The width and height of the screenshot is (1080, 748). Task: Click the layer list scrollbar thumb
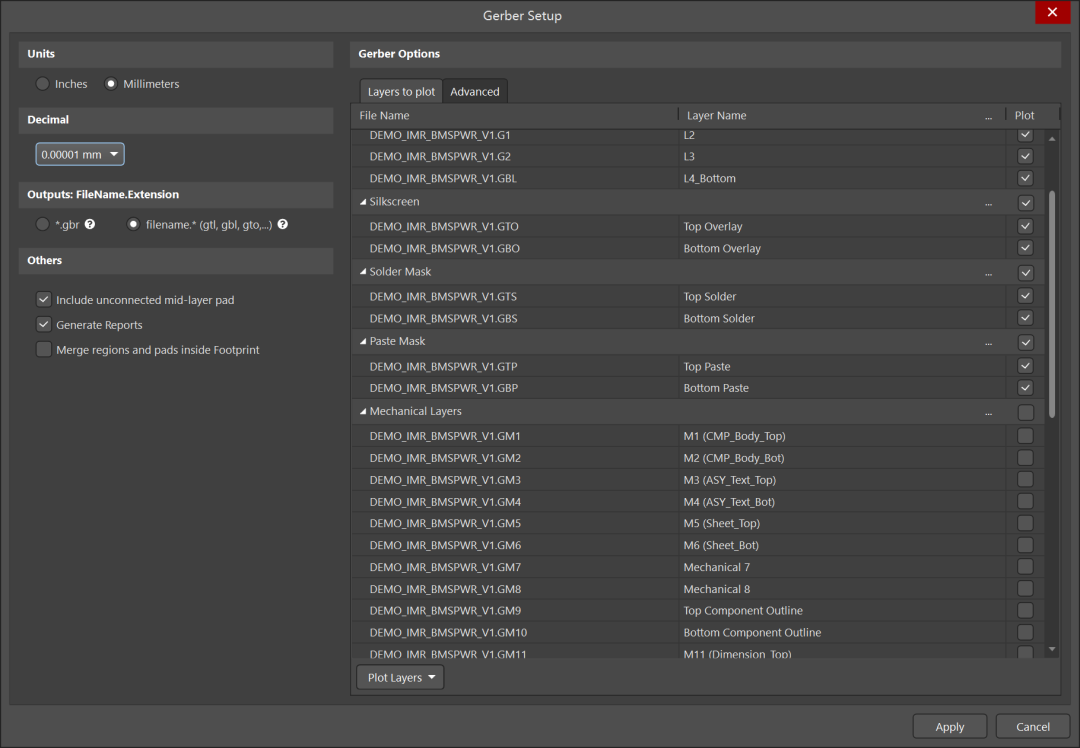1052,304
